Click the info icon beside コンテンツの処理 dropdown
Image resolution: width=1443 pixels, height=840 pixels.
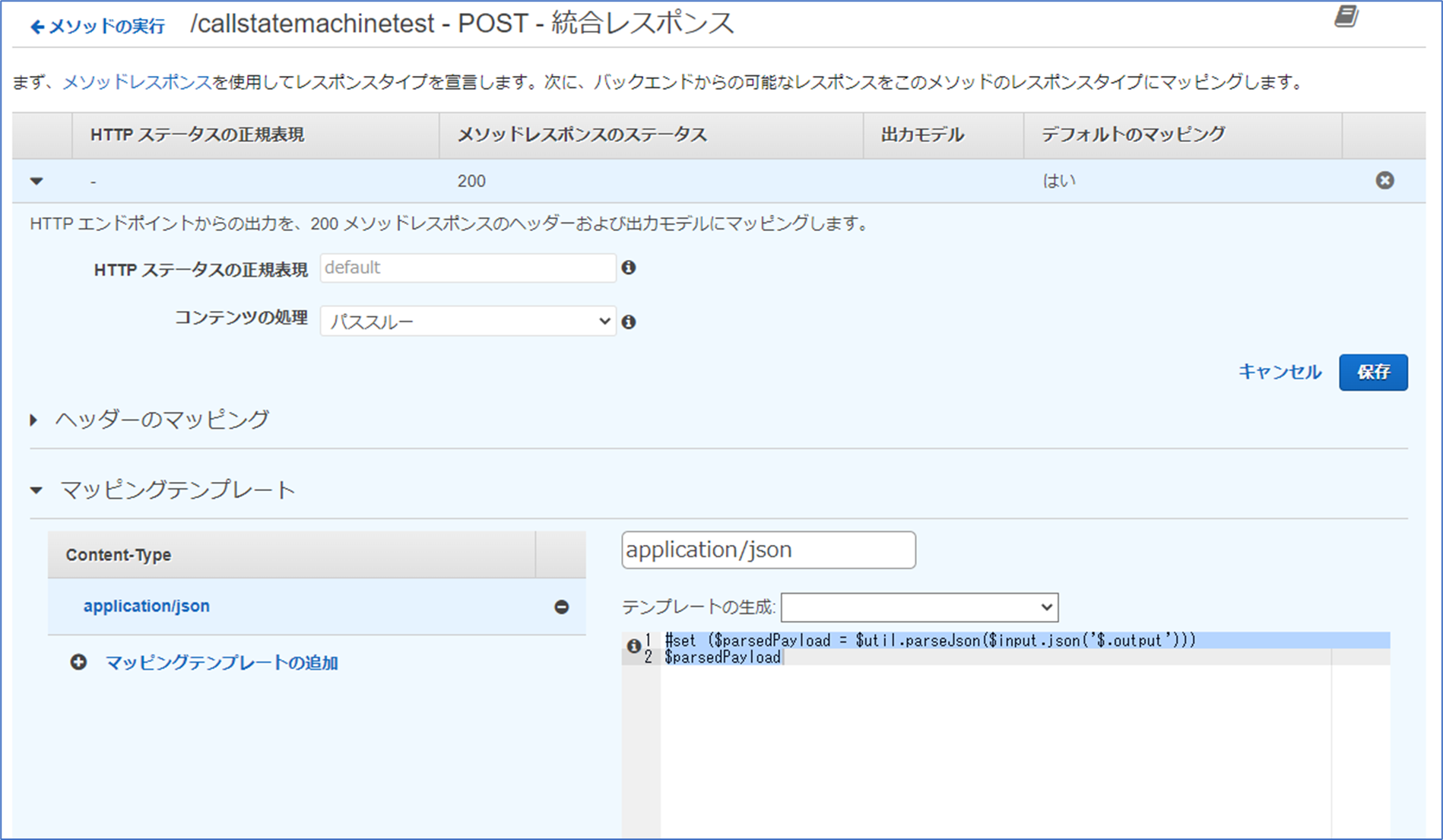tap(629, 322)
